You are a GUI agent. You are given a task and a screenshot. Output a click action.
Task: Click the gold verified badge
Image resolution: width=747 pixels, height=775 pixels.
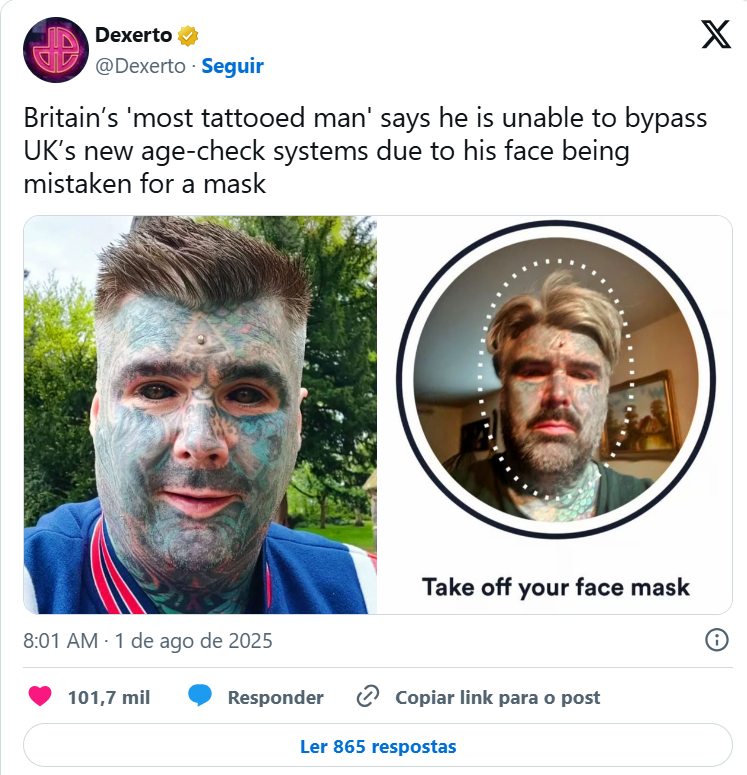(188, 36)
